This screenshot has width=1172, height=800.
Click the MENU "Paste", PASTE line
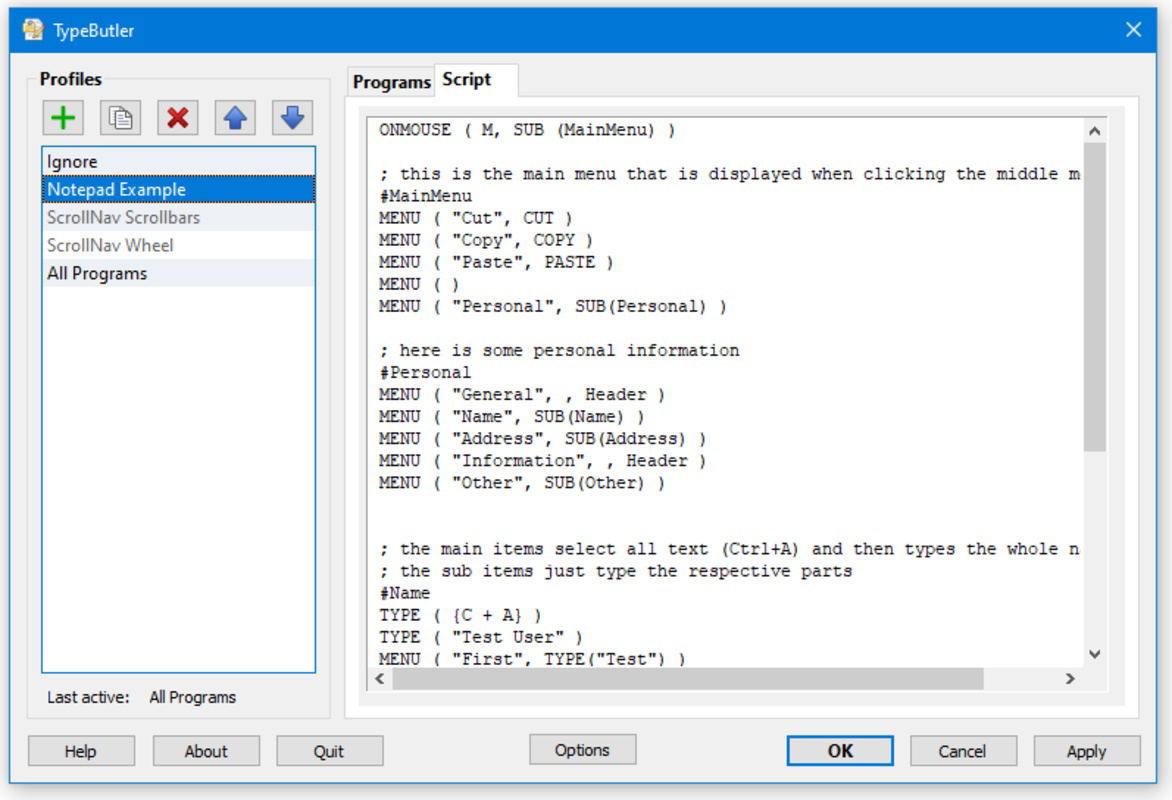click(x=496, y=262)
